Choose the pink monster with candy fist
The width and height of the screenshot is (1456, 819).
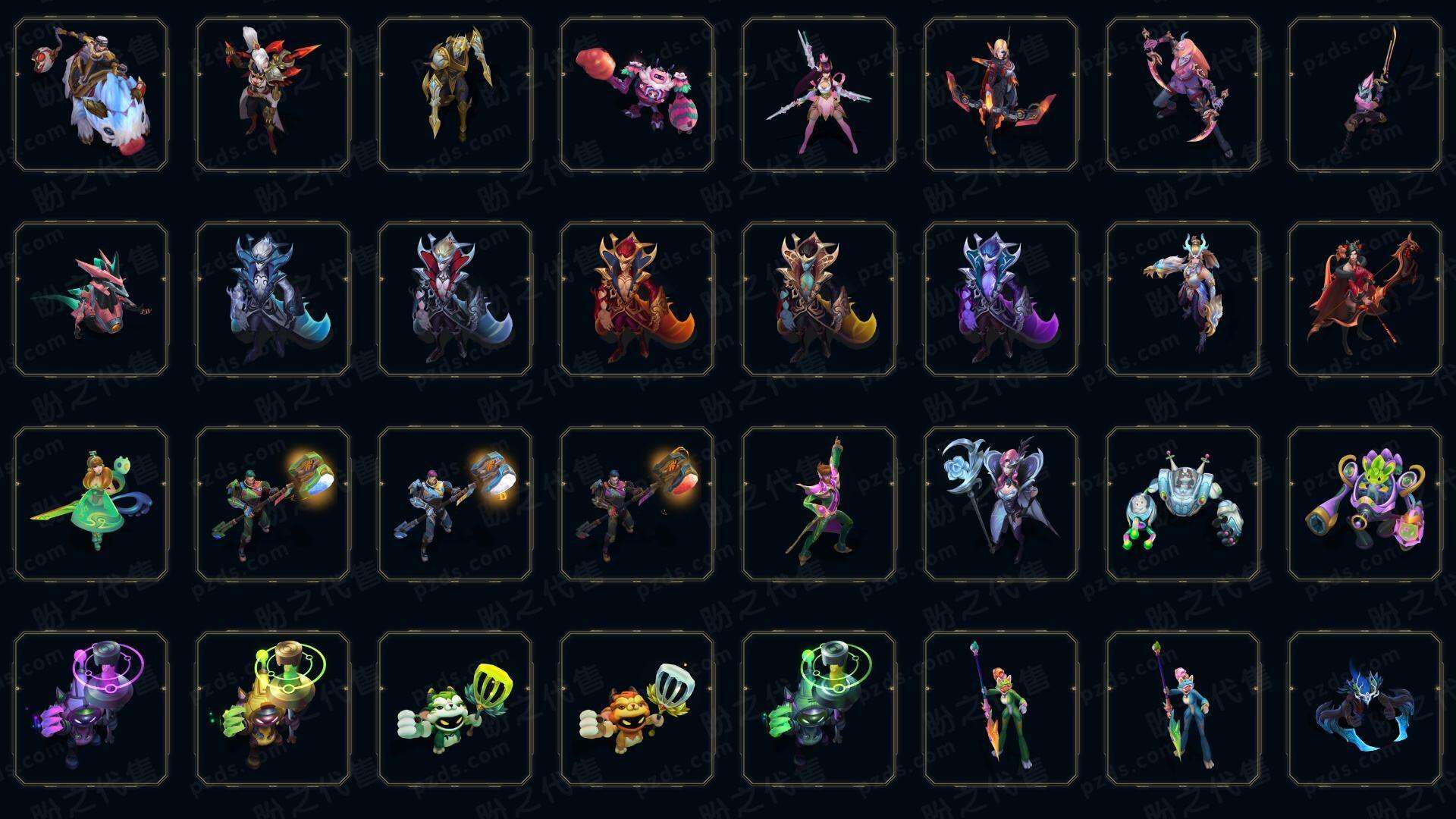tap(637, 95)
